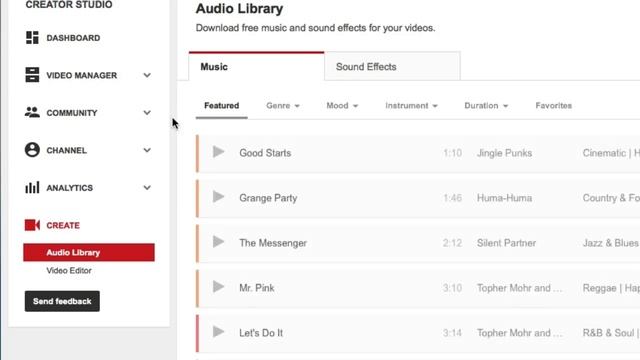The width and height of the screenshot is (640, 360).
Task: Play the Grange Party track
Action: point(218,197)
